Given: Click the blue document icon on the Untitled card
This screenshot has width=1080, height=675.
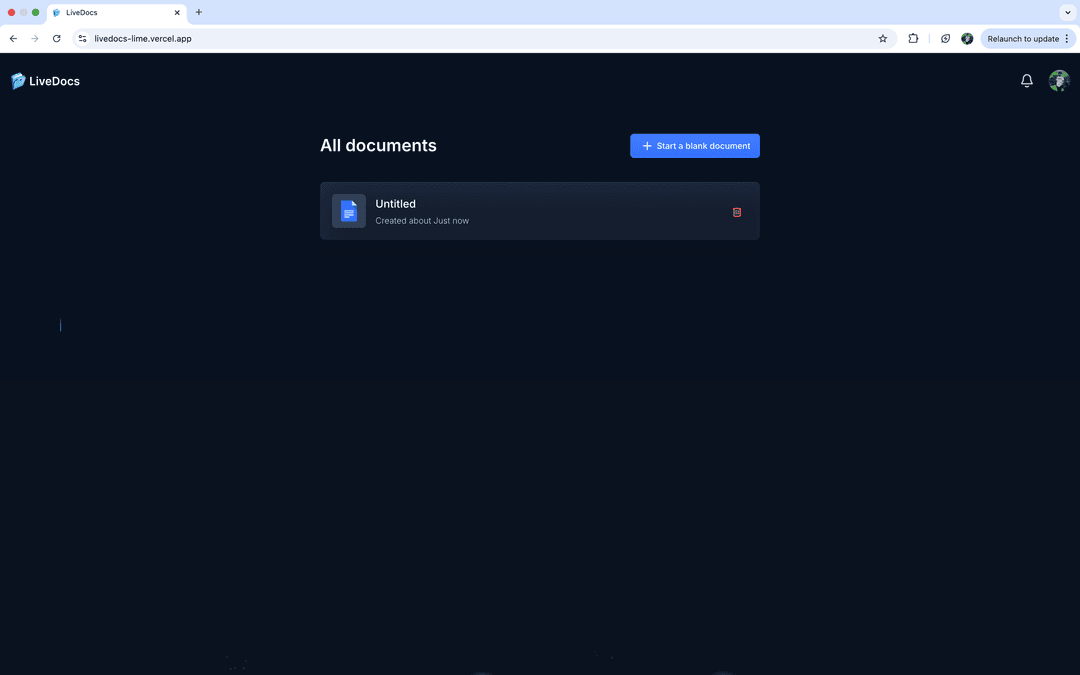Looking at the screenshot, I should pos(348,211).
